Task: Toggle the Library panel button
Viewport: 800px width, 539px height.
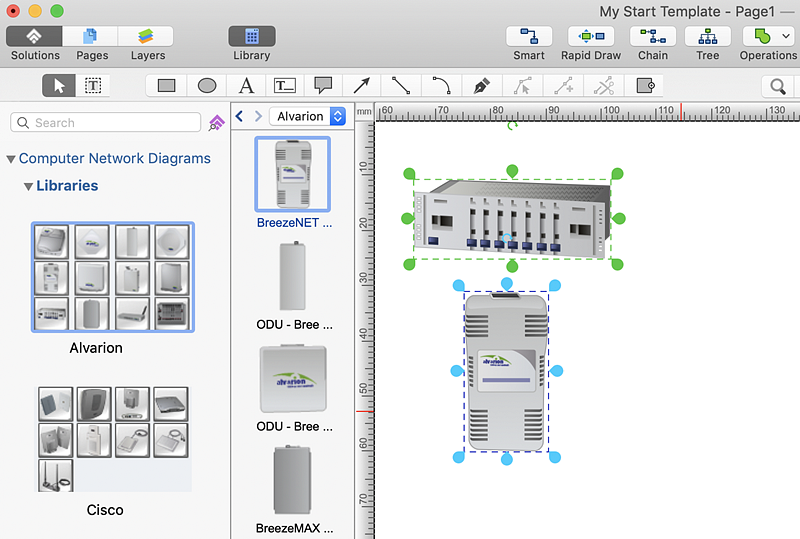Action: 251,37
